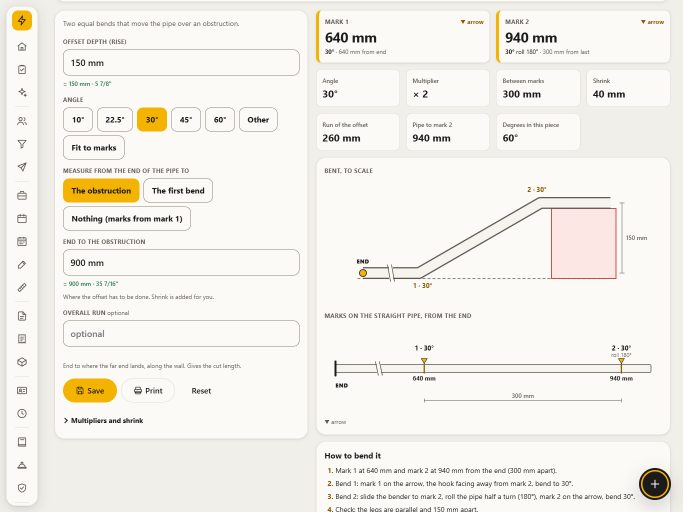
Task: Click the Shrink 40 mm tile
Action: click(628, 88)
